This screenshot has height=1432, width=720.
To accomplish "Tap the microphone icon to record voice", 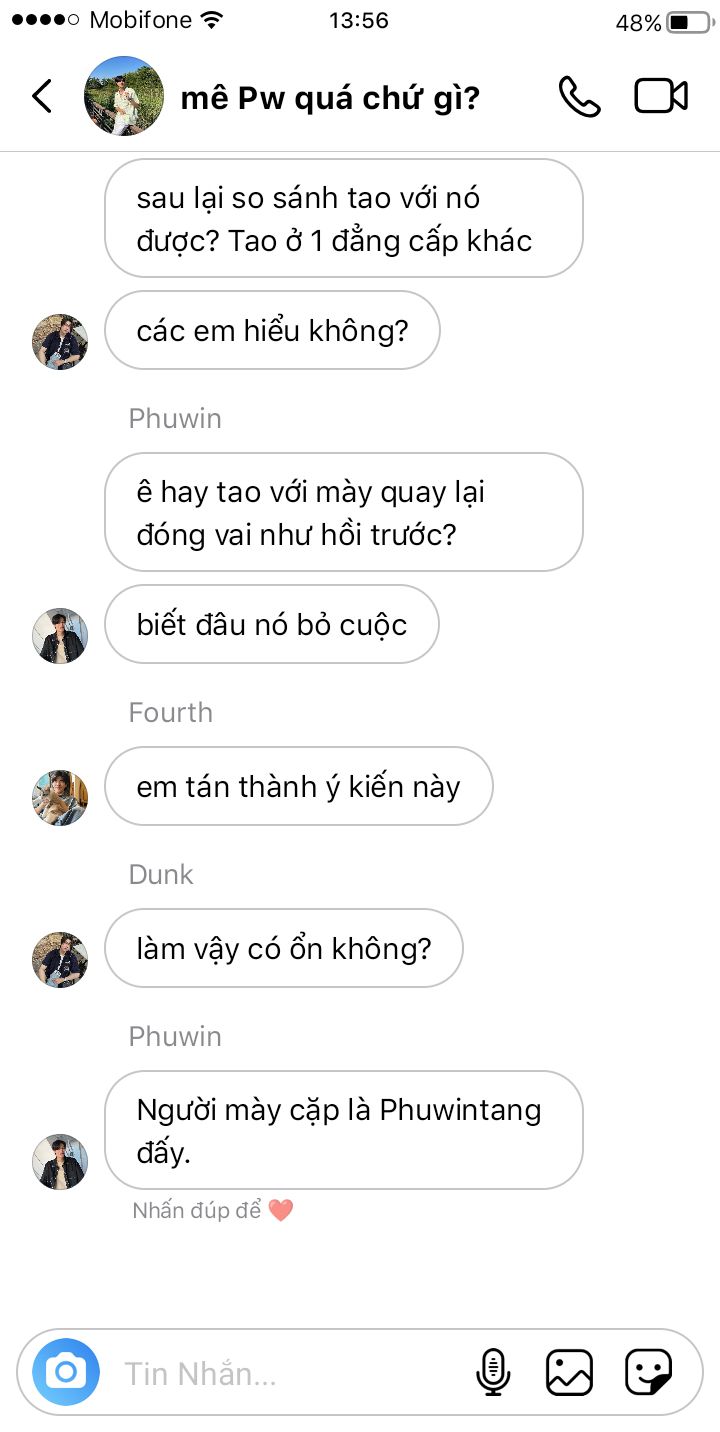I will pyautogui.click(x=492, y=1372).
